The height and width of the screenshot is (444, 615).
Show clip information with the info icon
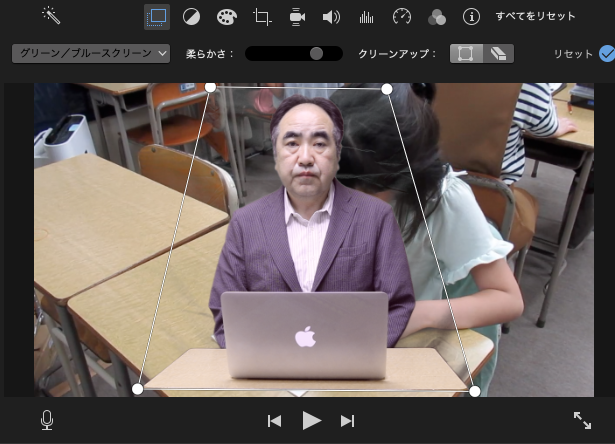[471, 17]
